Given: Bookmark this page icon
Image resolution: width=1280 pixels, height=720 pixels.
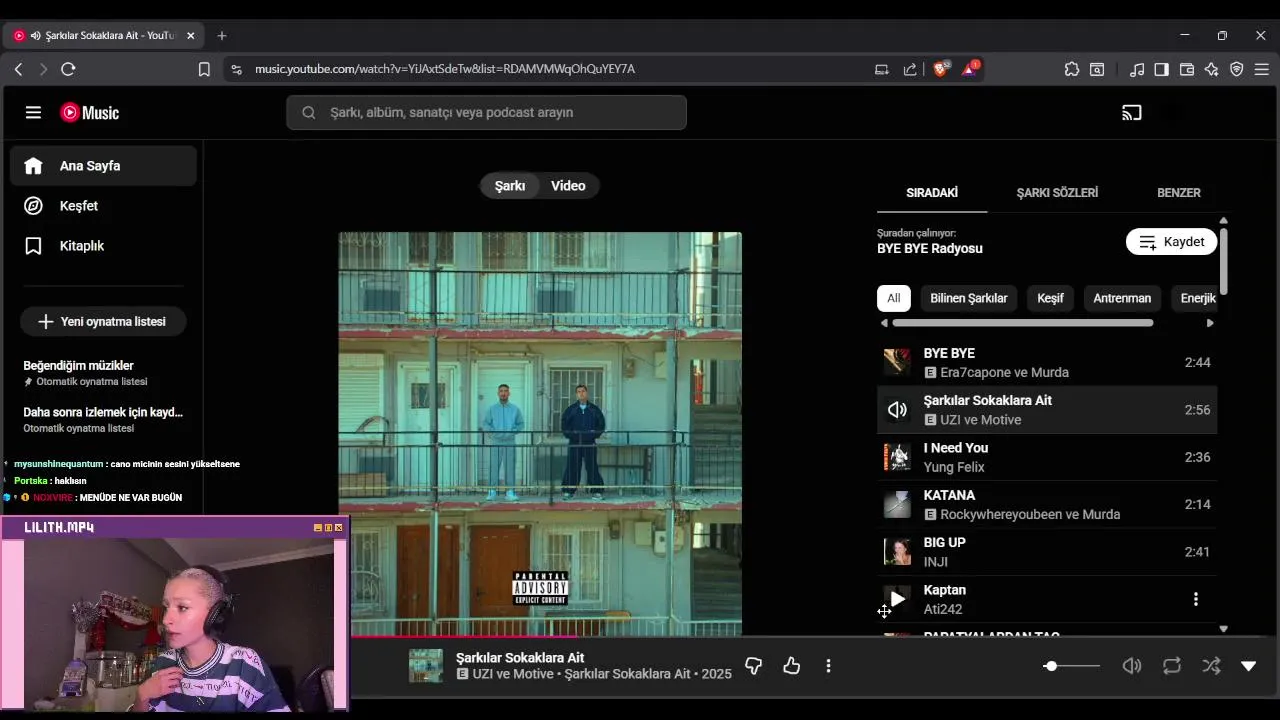Looking at the screenshot, I should click(x=204, y=69).
